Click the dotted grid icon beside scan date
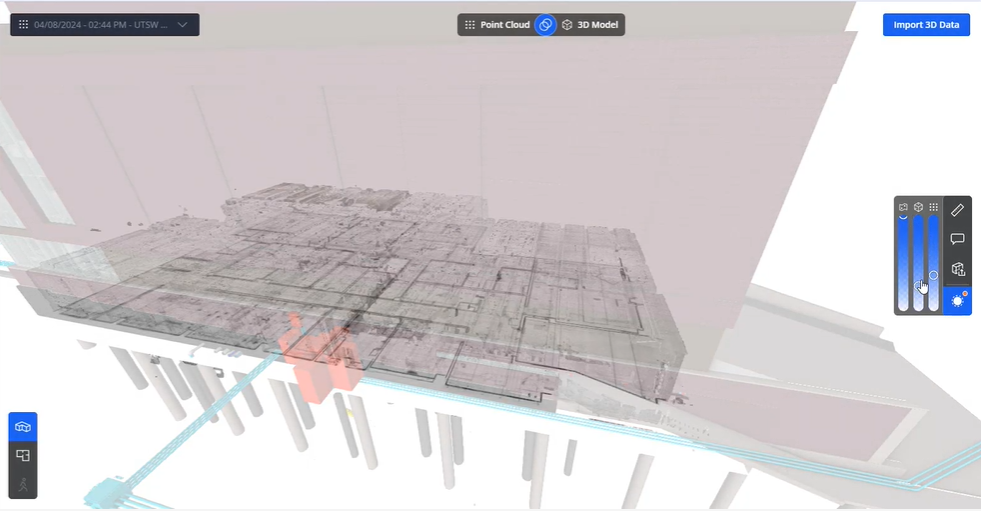The height and width of the screenshot is (511, 981). (x=23, y=24)
